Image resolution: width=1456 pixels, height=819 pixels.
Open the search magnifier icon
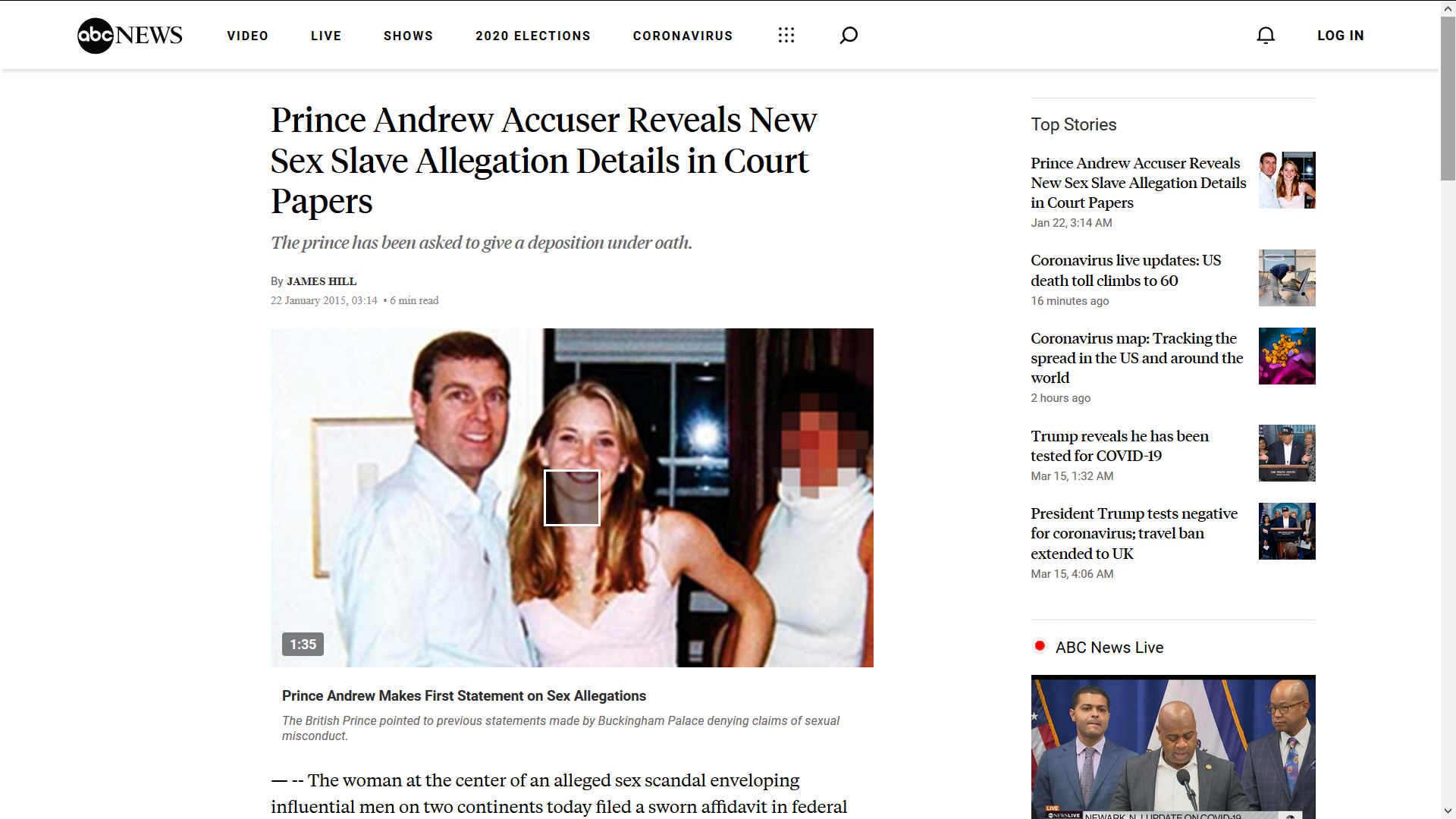[x=849, y=35]
